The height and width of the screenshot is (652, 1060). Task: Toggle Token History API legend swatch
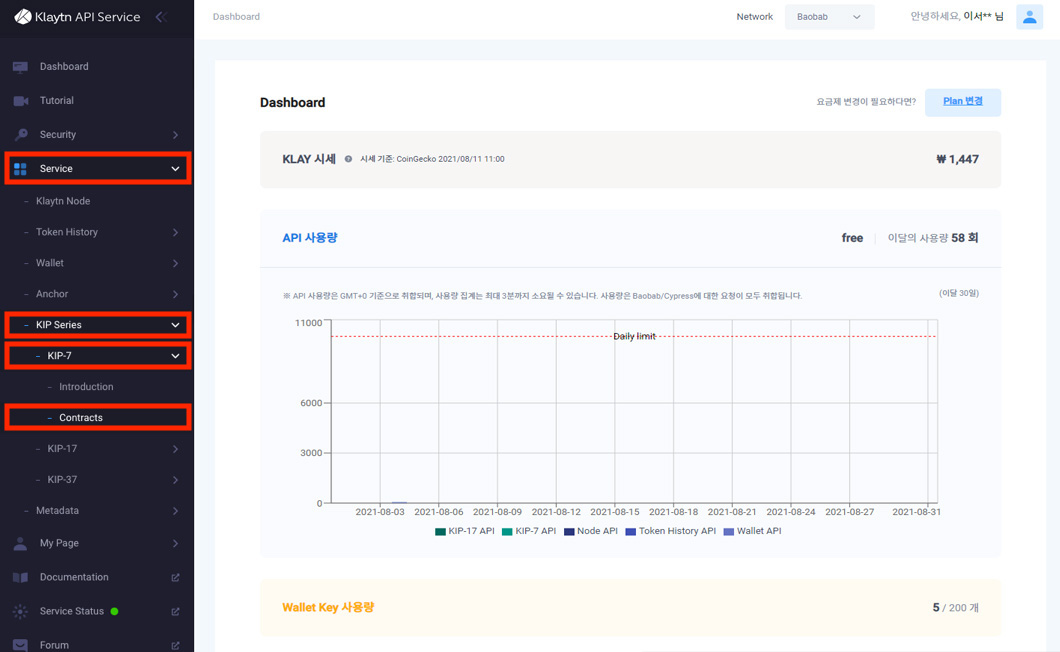point(631,532)
